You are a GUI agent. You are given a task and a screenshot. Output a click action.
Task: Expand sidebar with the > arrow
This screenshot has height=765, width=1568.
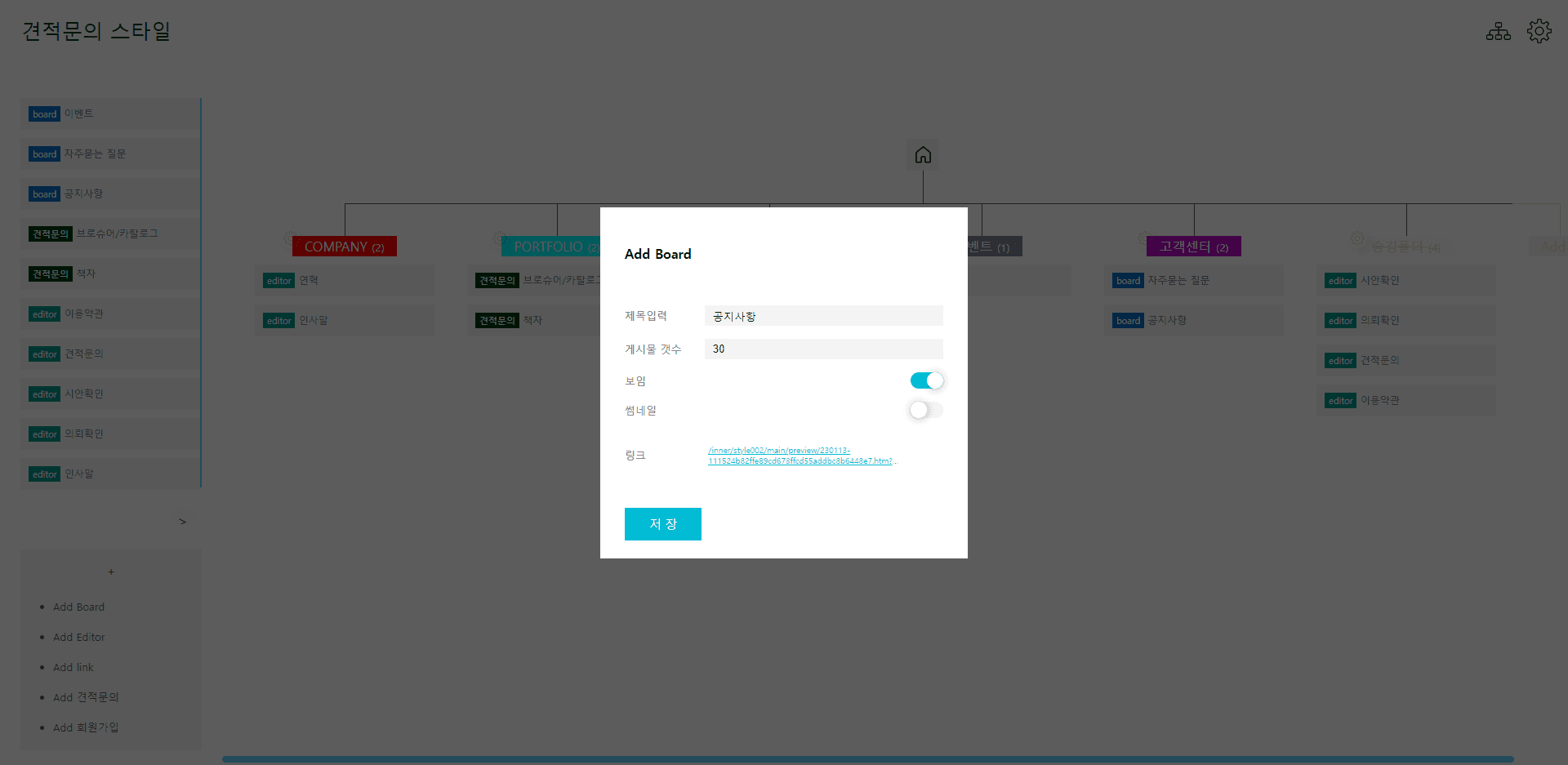tap(182, 522)
